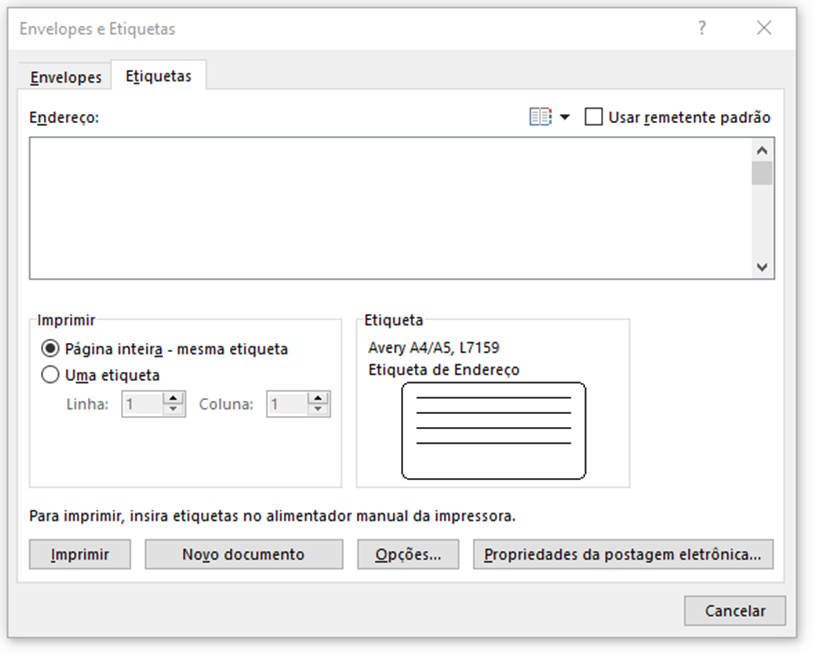Click the Coluna number field
The width and height of the screenshot is (818, 659).
point(287,404)
